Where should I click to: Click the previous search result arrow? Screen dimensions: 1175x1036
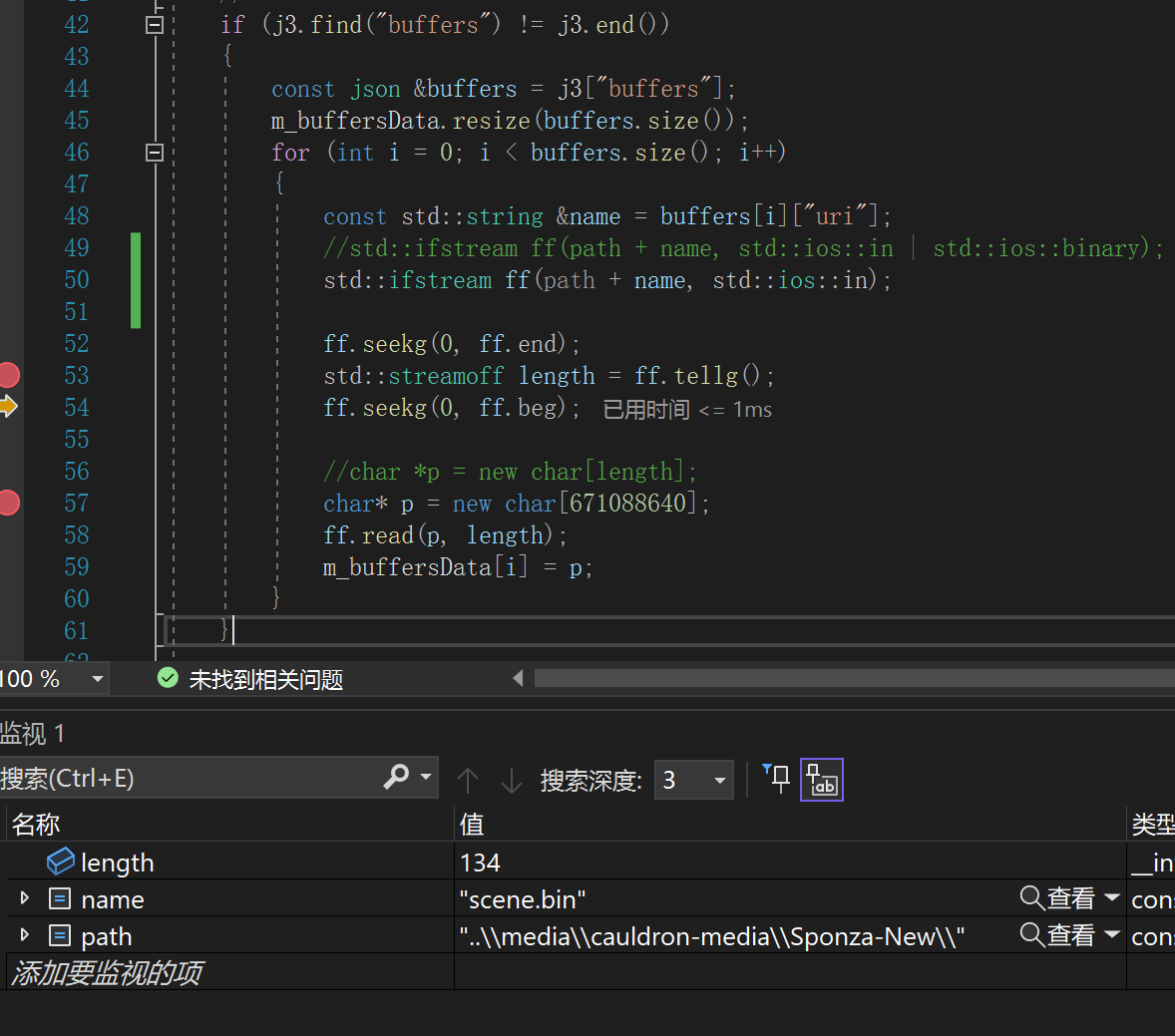click(x=468, y=779)
